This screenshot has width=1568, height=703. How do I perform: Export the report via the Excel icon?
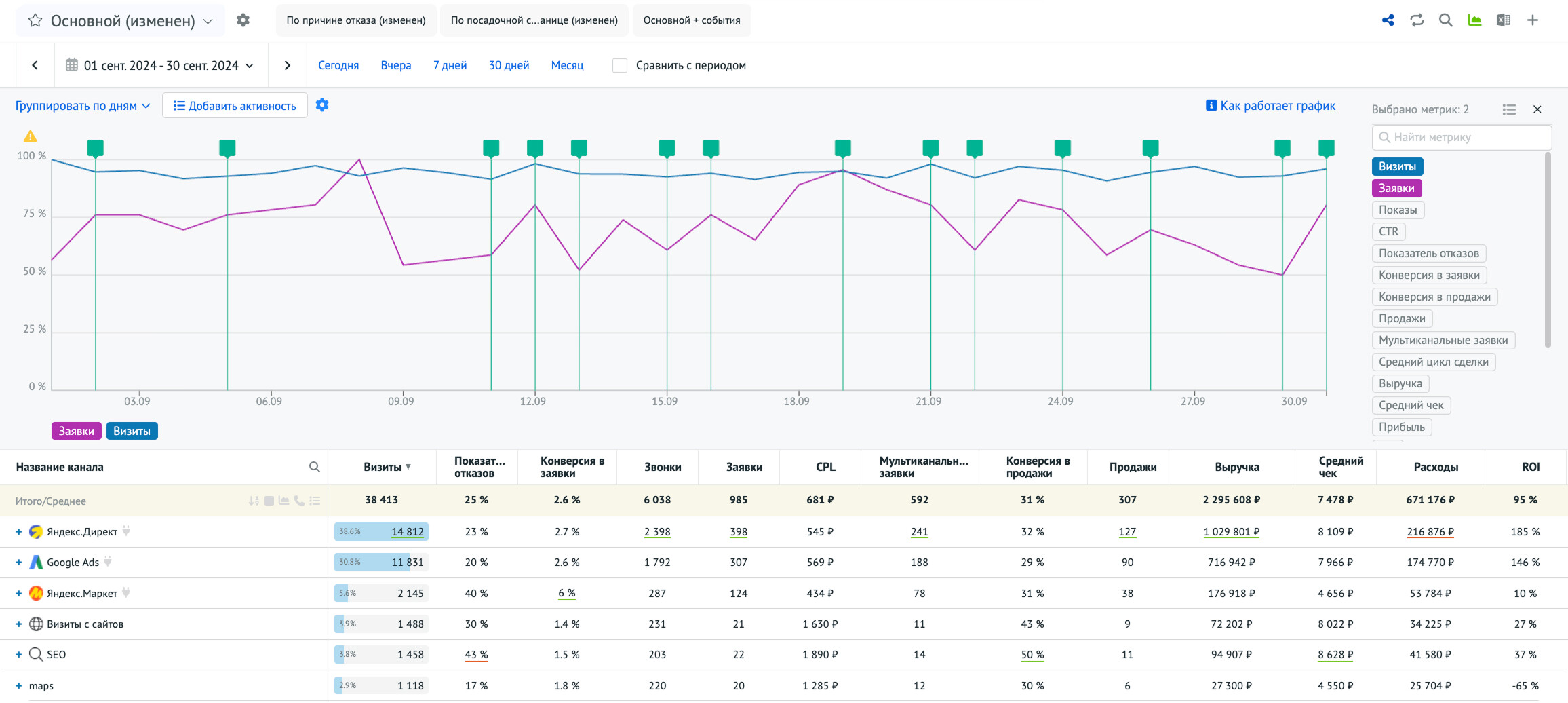[1503, 20]
